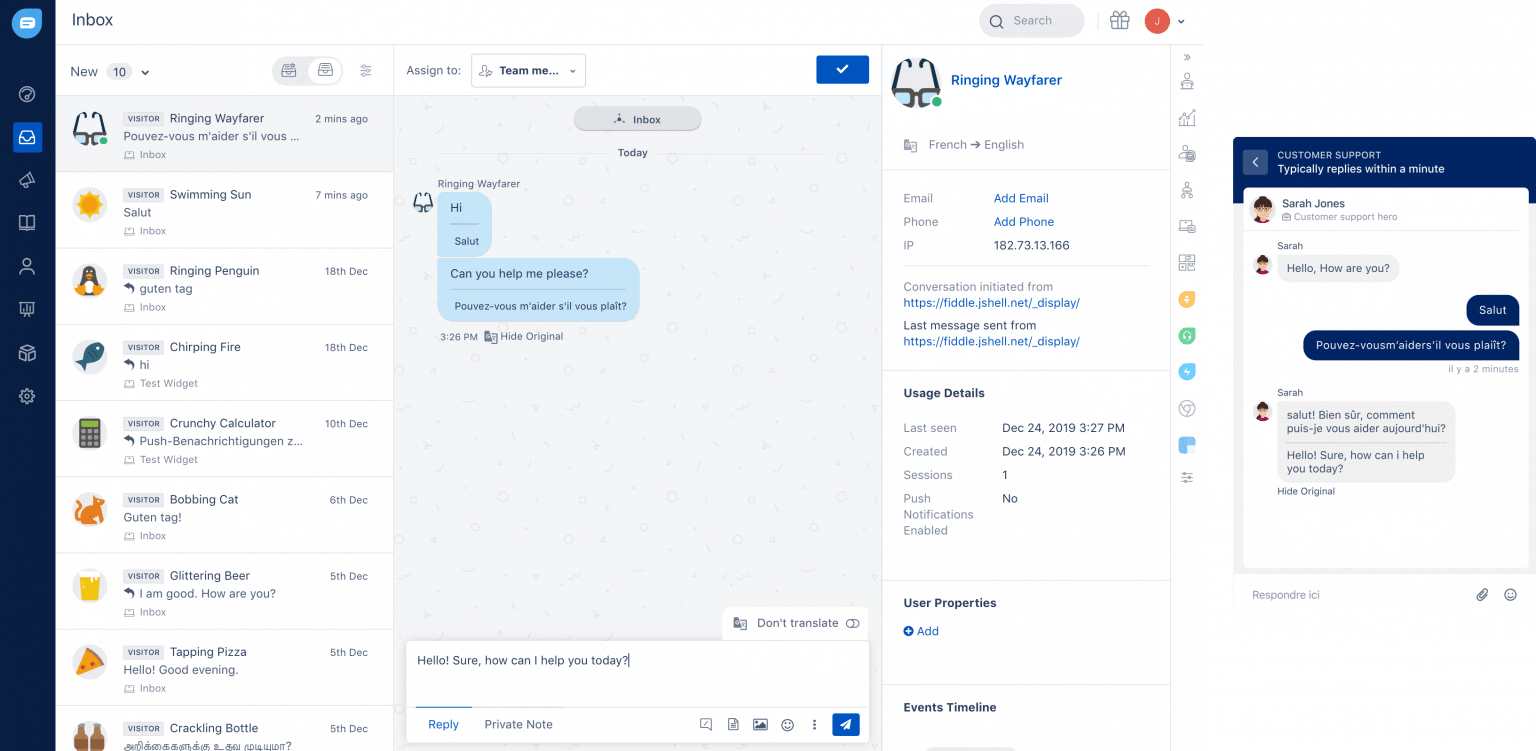Expand the user profile avatar menu

[1165, 21]
